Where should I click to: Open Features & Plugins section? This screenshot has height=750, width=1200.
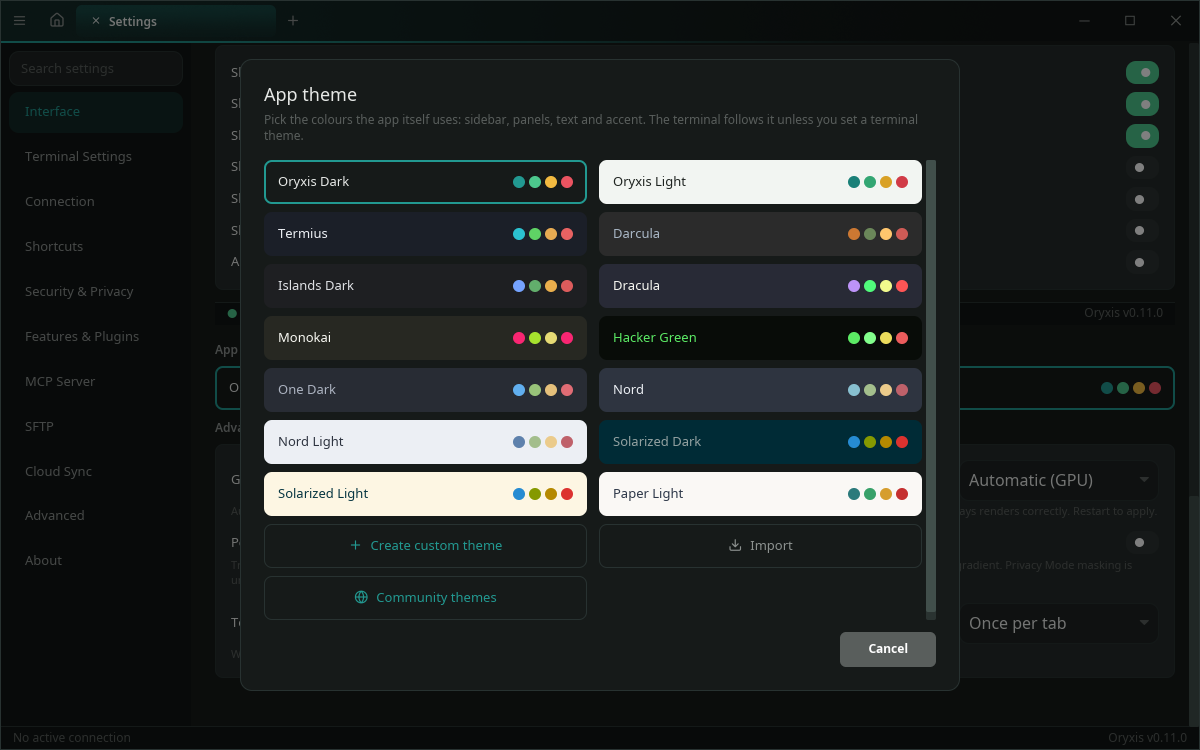point(96,337)
